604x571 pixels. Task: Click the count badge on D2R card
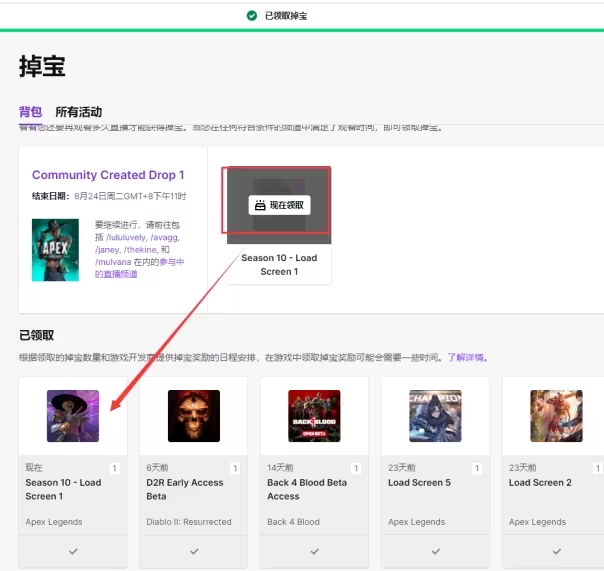coord(235,468)
